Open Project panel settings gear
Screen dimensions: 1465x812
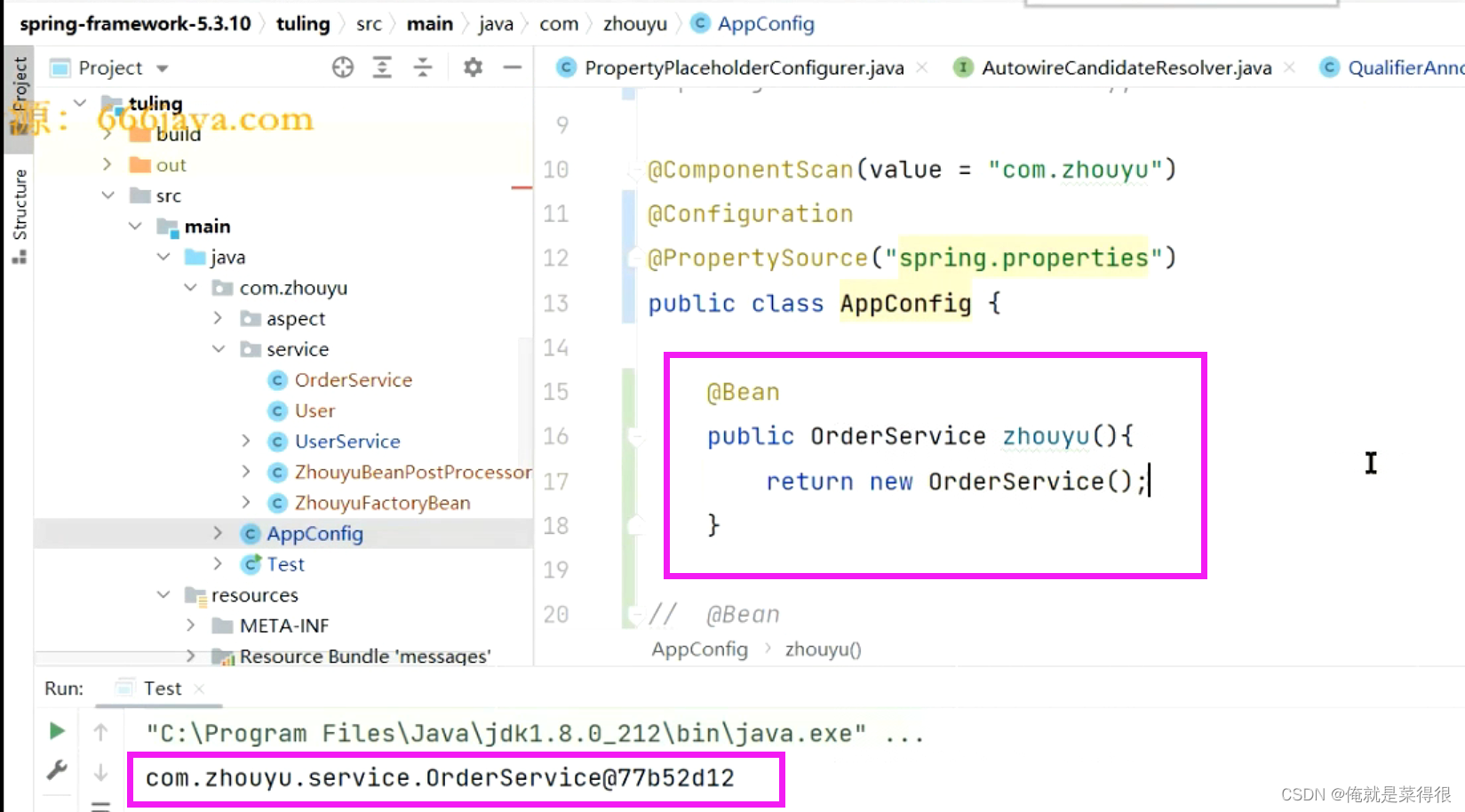(x=473, y=68)
